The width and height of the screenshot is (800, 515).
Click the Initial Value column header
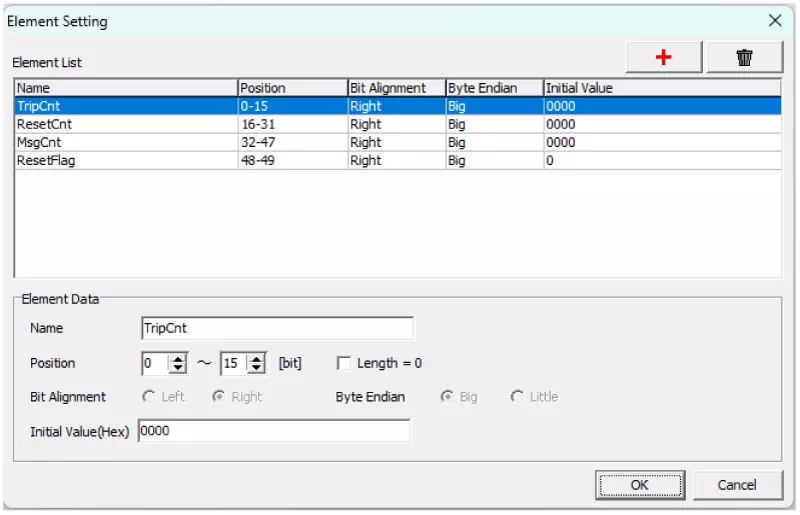(662, 88)
